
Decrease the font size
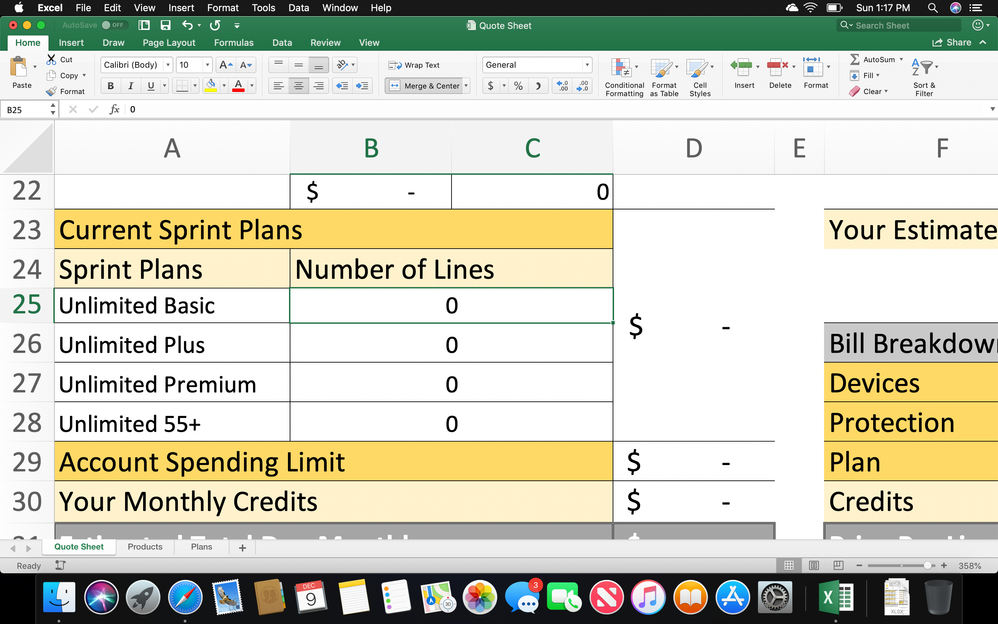click(x=246, y=65)
